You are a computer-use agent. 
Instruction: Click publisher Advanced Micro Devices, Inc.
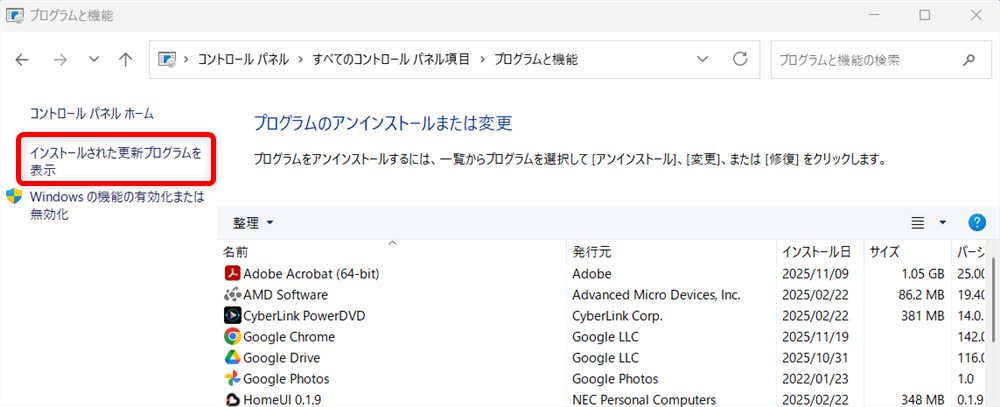[x=656, y=295]
